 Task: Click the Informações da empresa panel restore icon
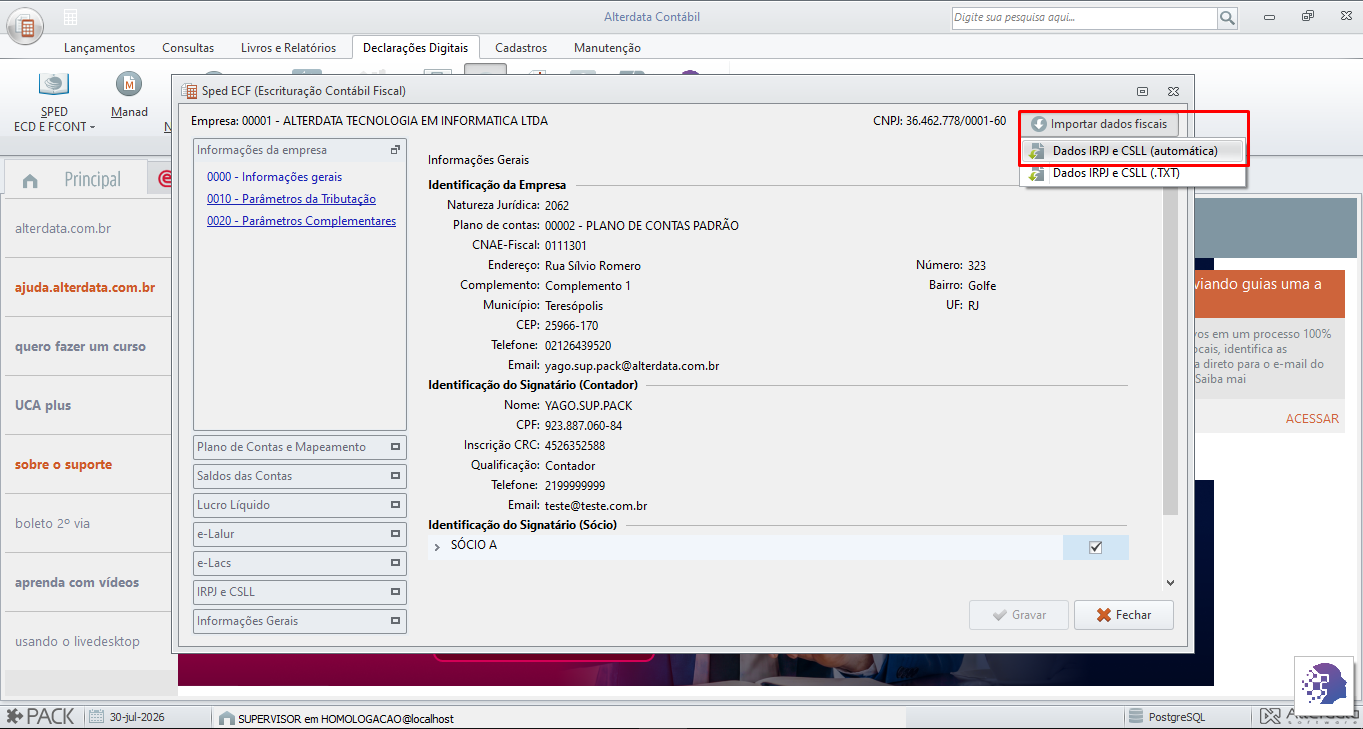tap(395, 150)
